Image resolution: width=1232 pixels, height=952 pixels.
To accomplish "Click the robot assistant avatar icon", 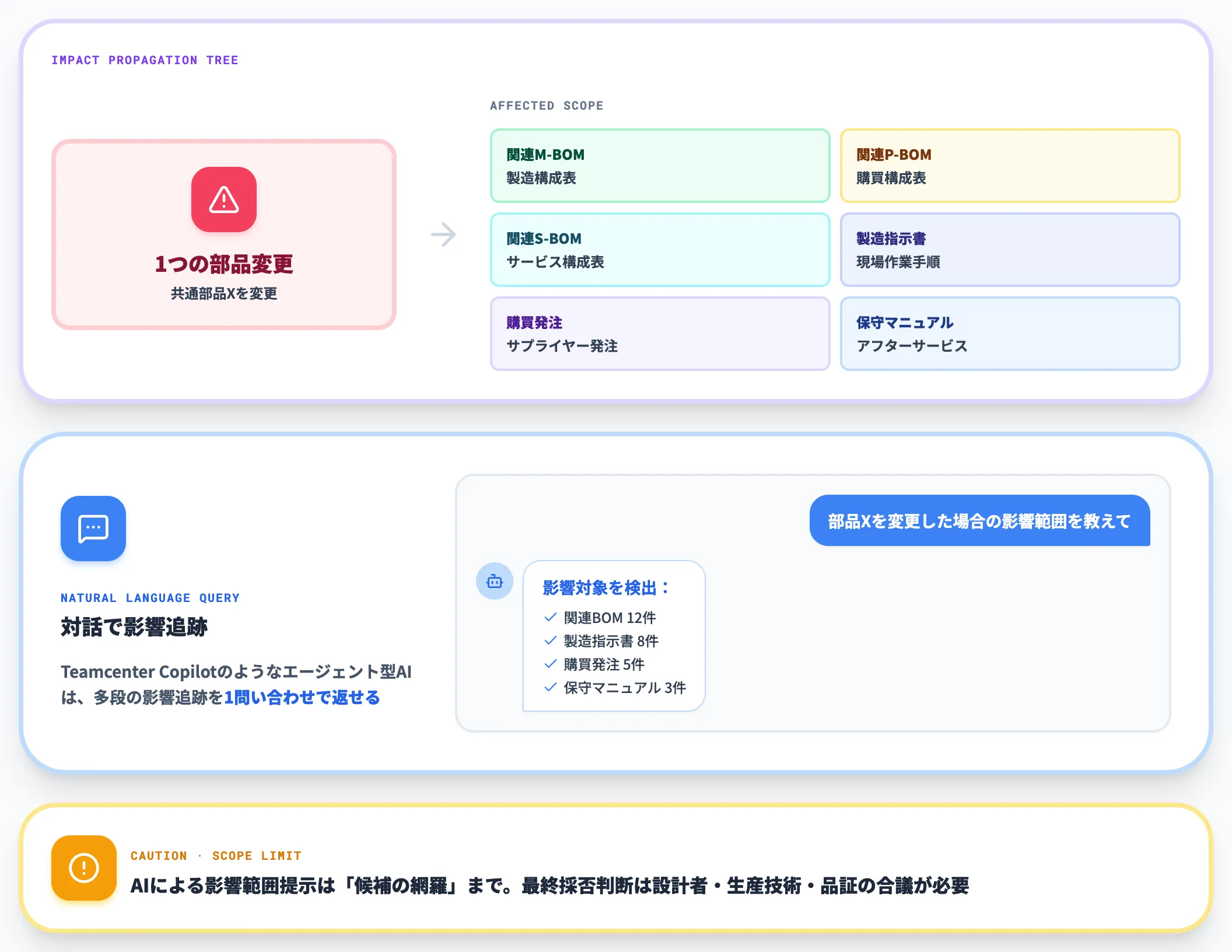I will 495,581.
